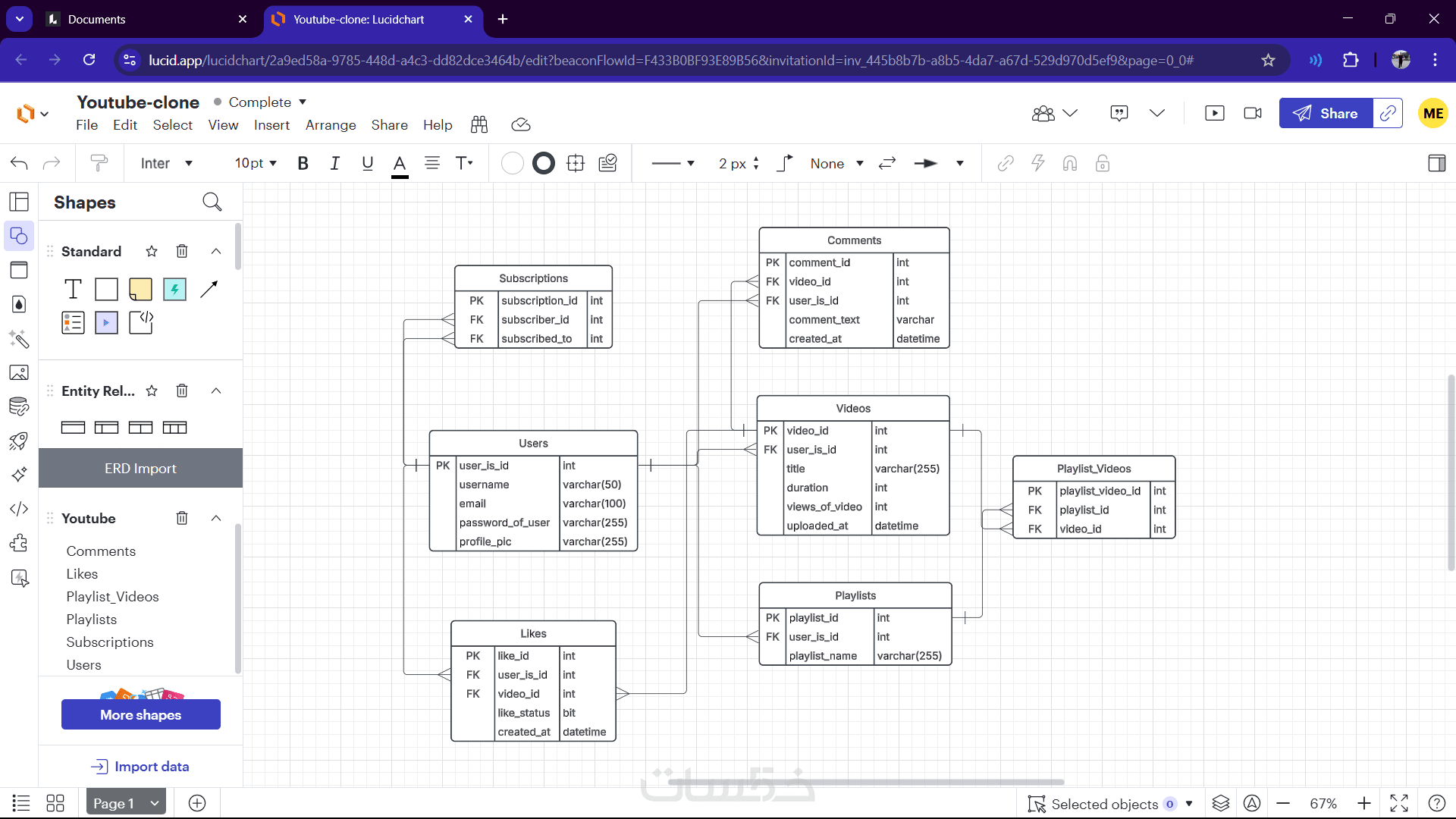The width and height of the screenshot is (1456, 819).
Task: Open the right panel toggle icon
Action: click(1436, 163)
